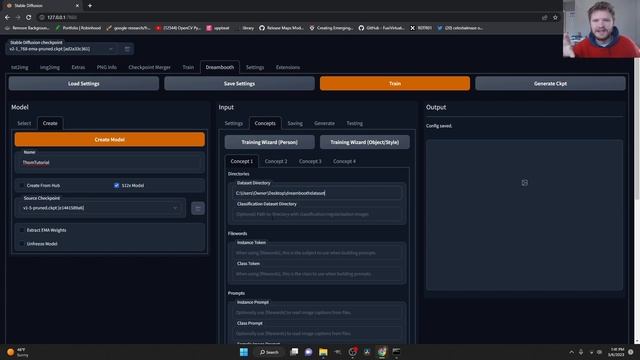Click the Instance Prompt field

[x=317, y=313]
